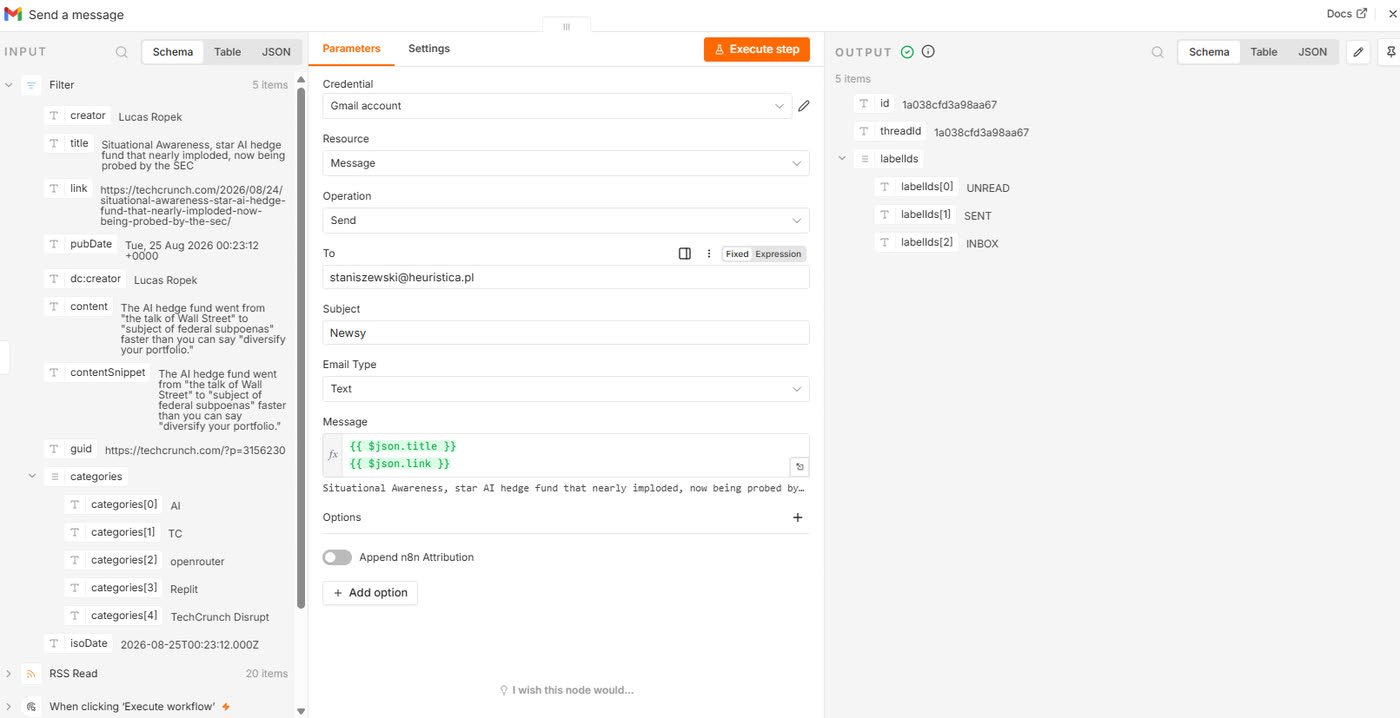1400x718 pixels.
Task: Switch to the Parameters tab
Action: [352, 49]
